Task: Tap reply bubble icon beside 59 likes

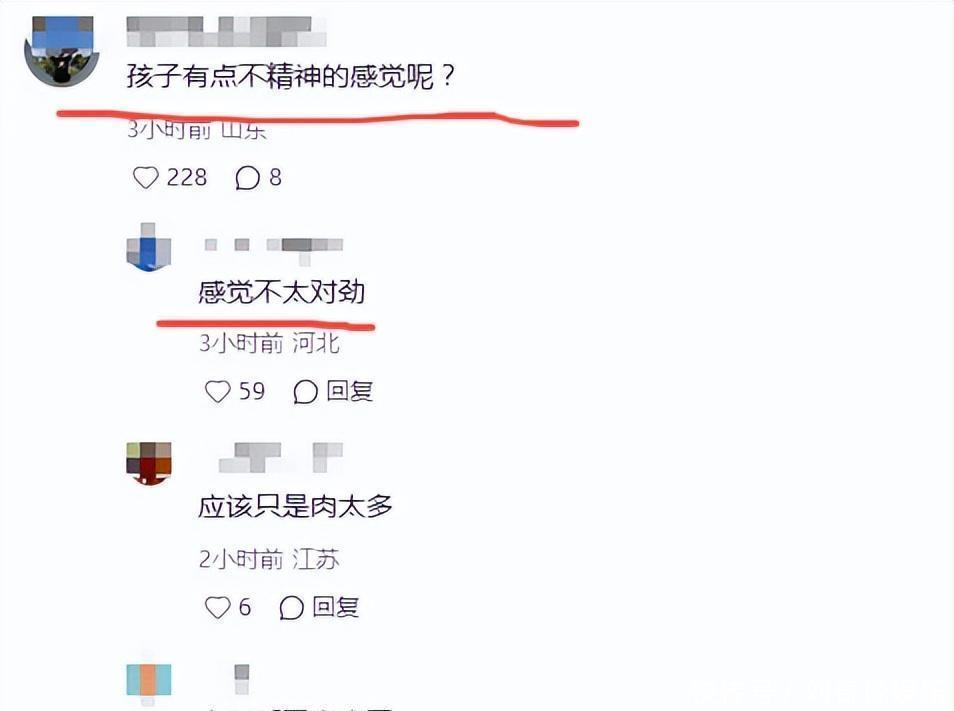Action: [305, 392]
